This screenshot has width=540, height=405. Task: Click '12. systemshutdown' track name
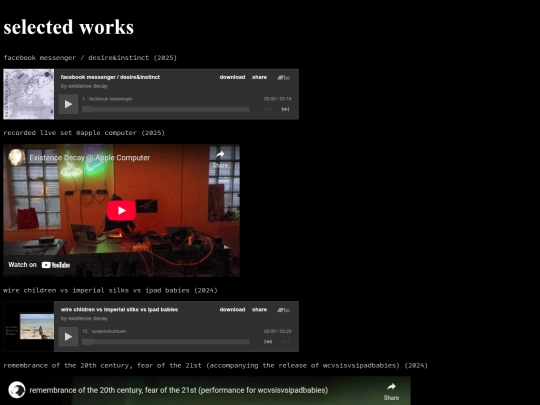tap(104, 331)
